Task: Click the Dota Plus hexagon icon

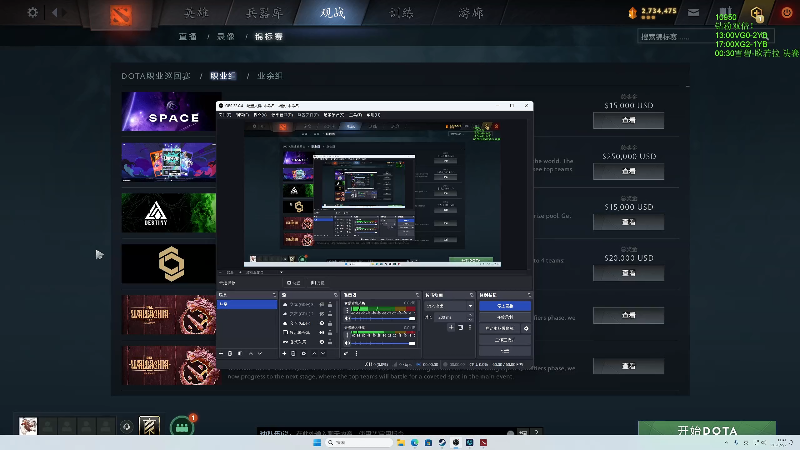Action: point(757,13)
